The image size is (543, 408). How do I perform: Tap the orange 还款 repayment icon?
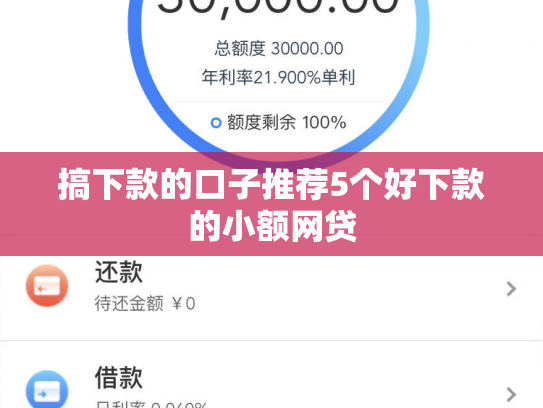(x=47, y=286)
